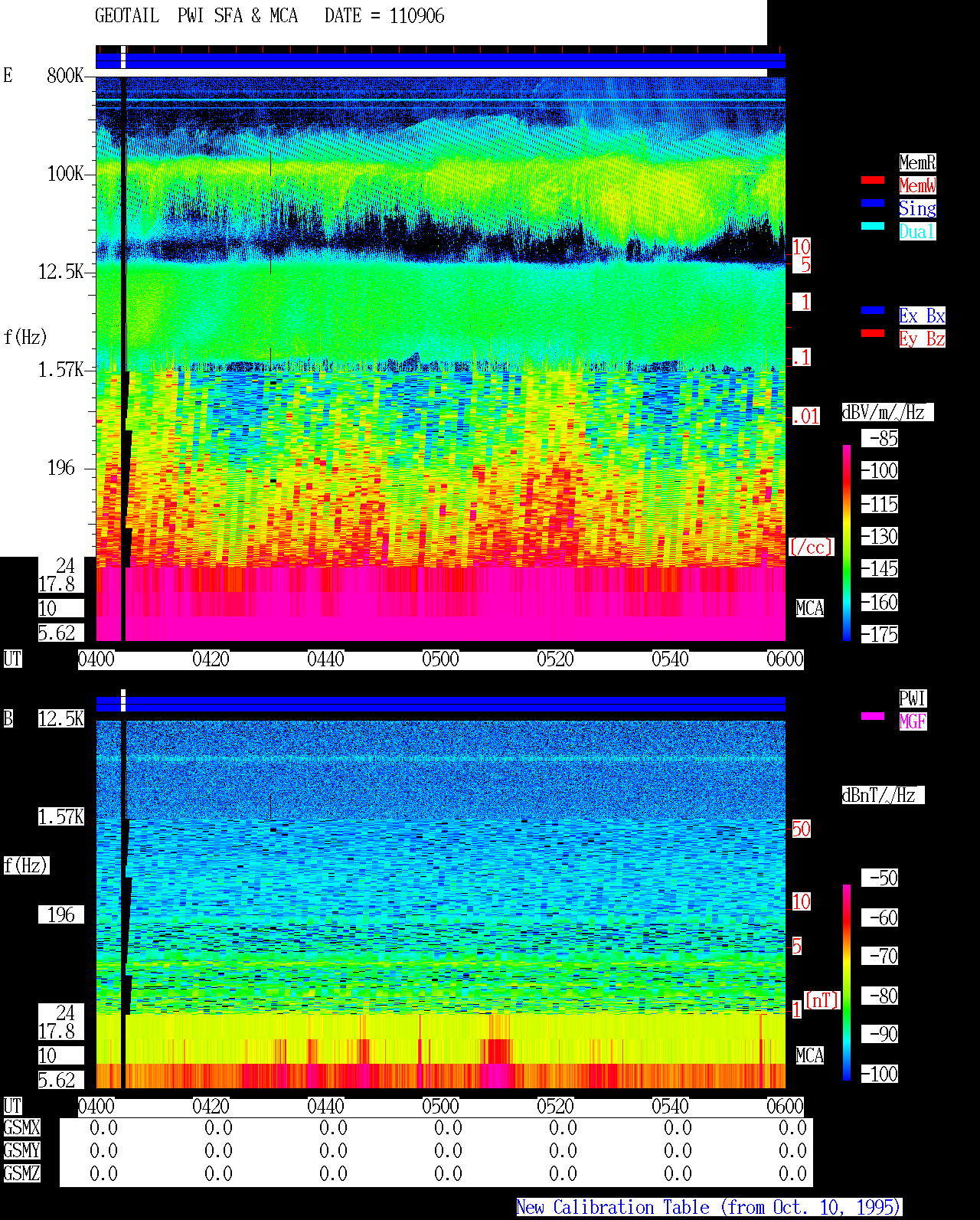
Task: Click the red MemW legend swatch
Action: click(873, 180)
